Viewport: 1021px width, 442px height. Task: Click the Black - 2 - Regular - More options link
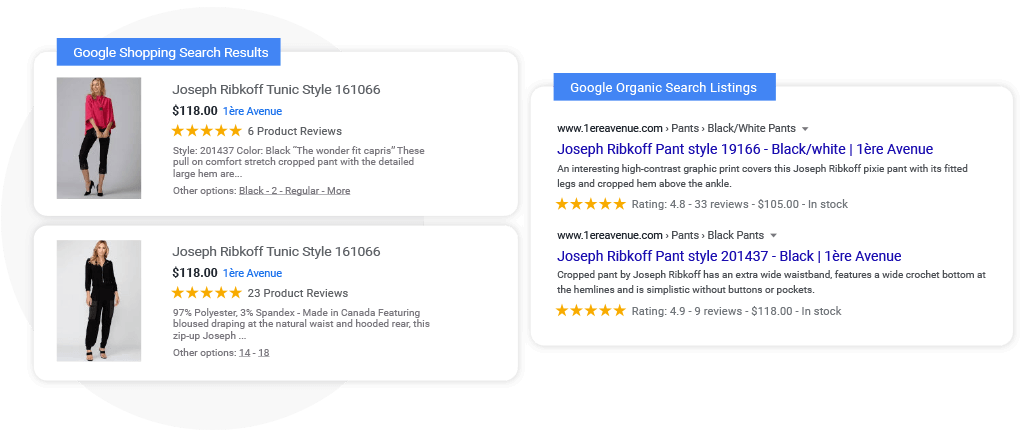click(x=294, y=191)
